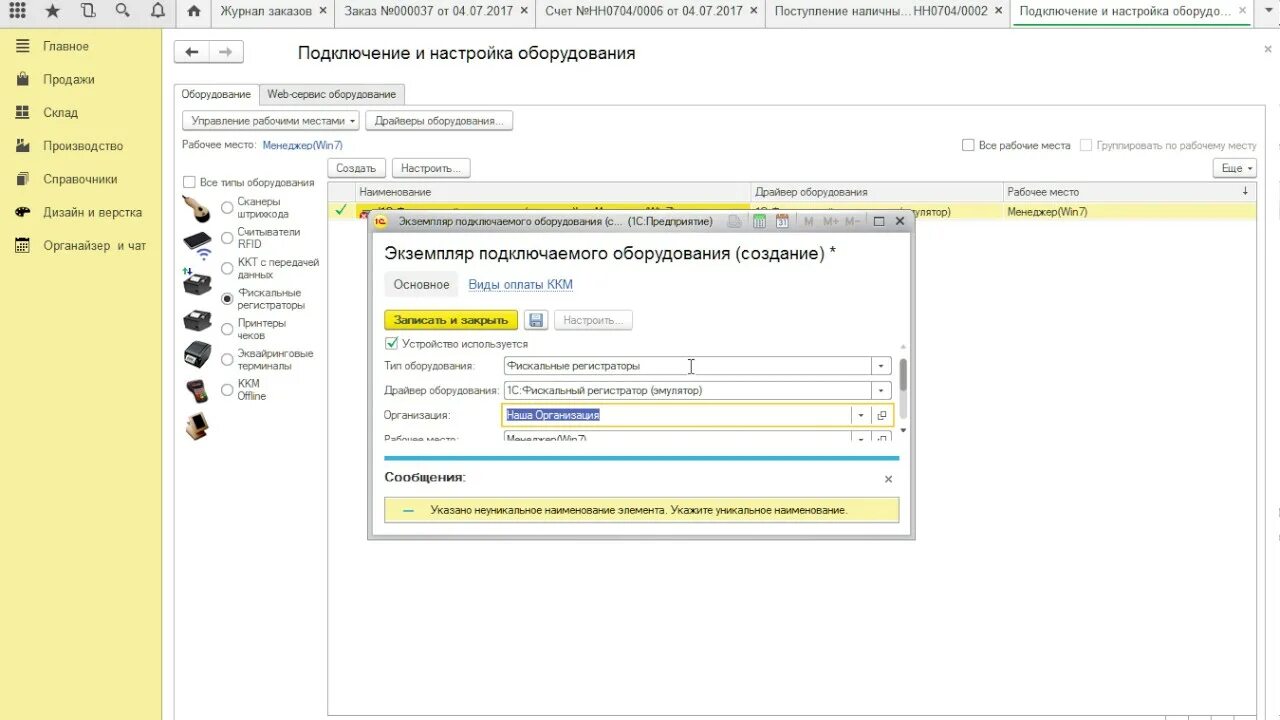Select Эквайринговые терминалы radio button
The image size is (1280, 720).
click(x=227, y=359)
